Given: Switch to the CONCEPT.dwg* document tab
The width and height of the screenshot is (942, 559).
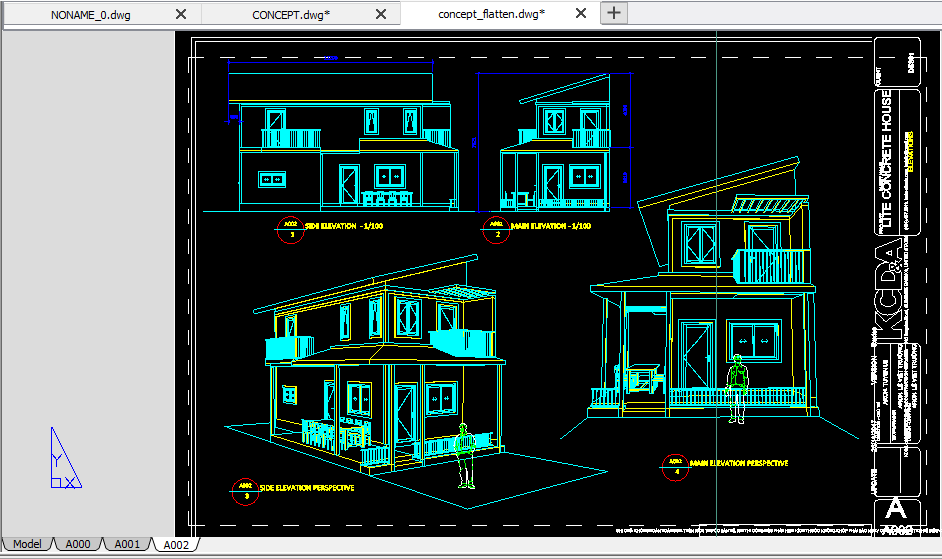Looking at the screenshot, I should click(291, 15).
